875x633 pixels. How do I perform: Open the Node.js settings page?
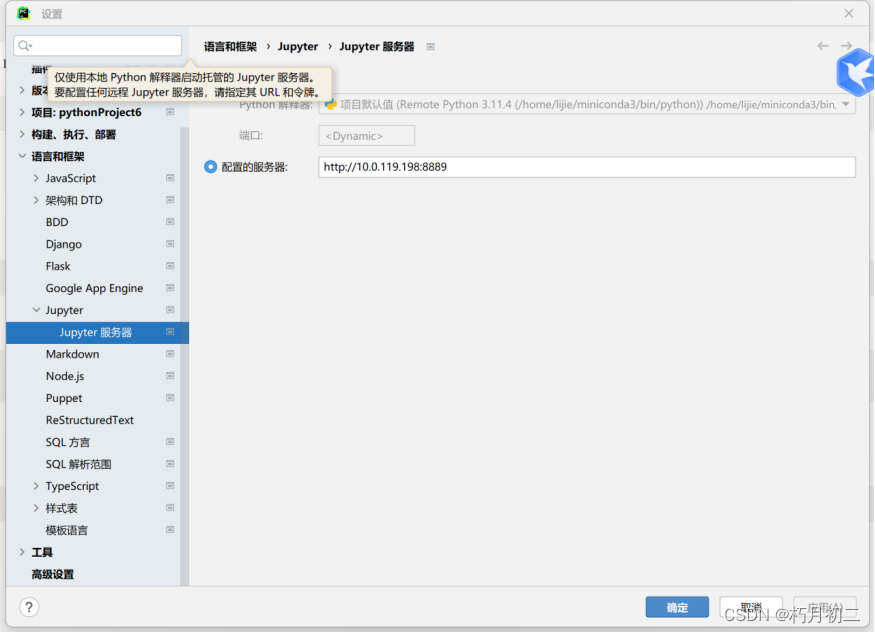65,376
